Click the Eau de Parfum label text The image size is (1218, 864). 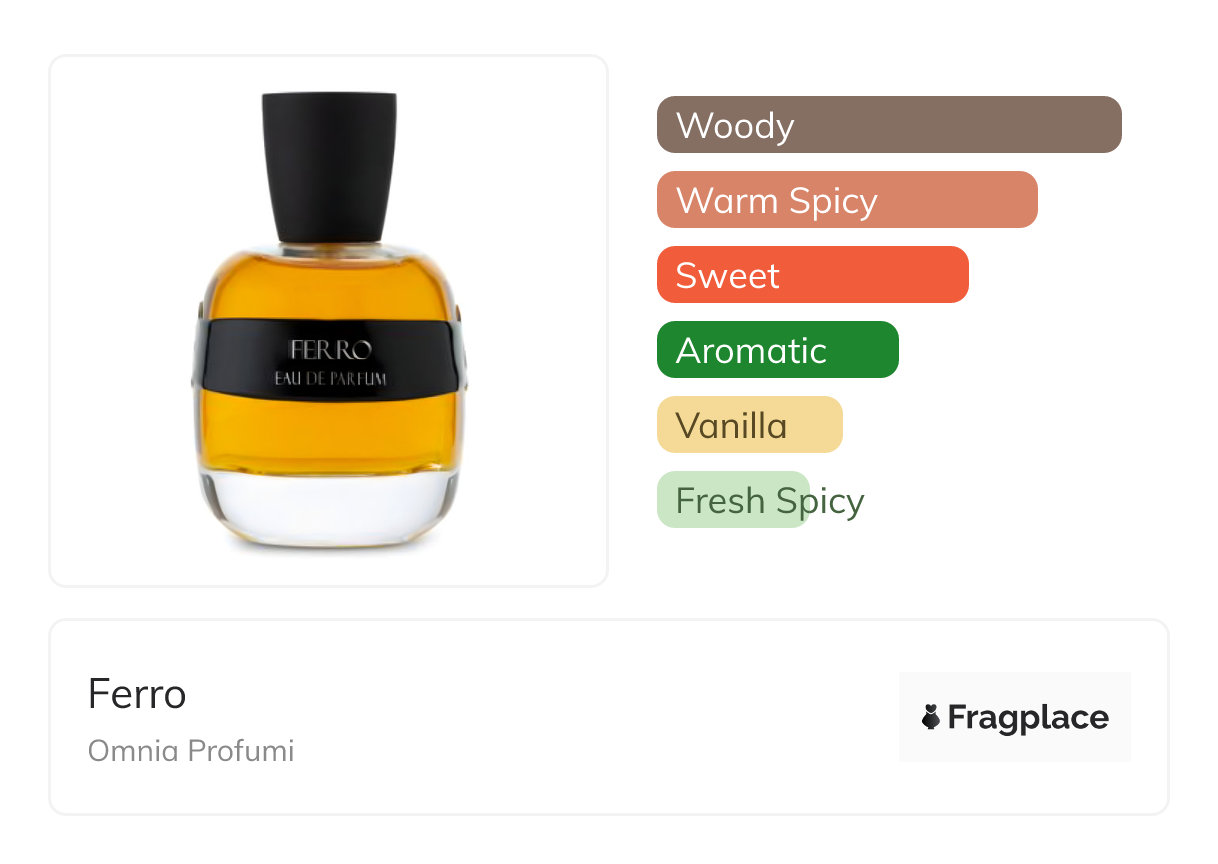pos(331,379)
